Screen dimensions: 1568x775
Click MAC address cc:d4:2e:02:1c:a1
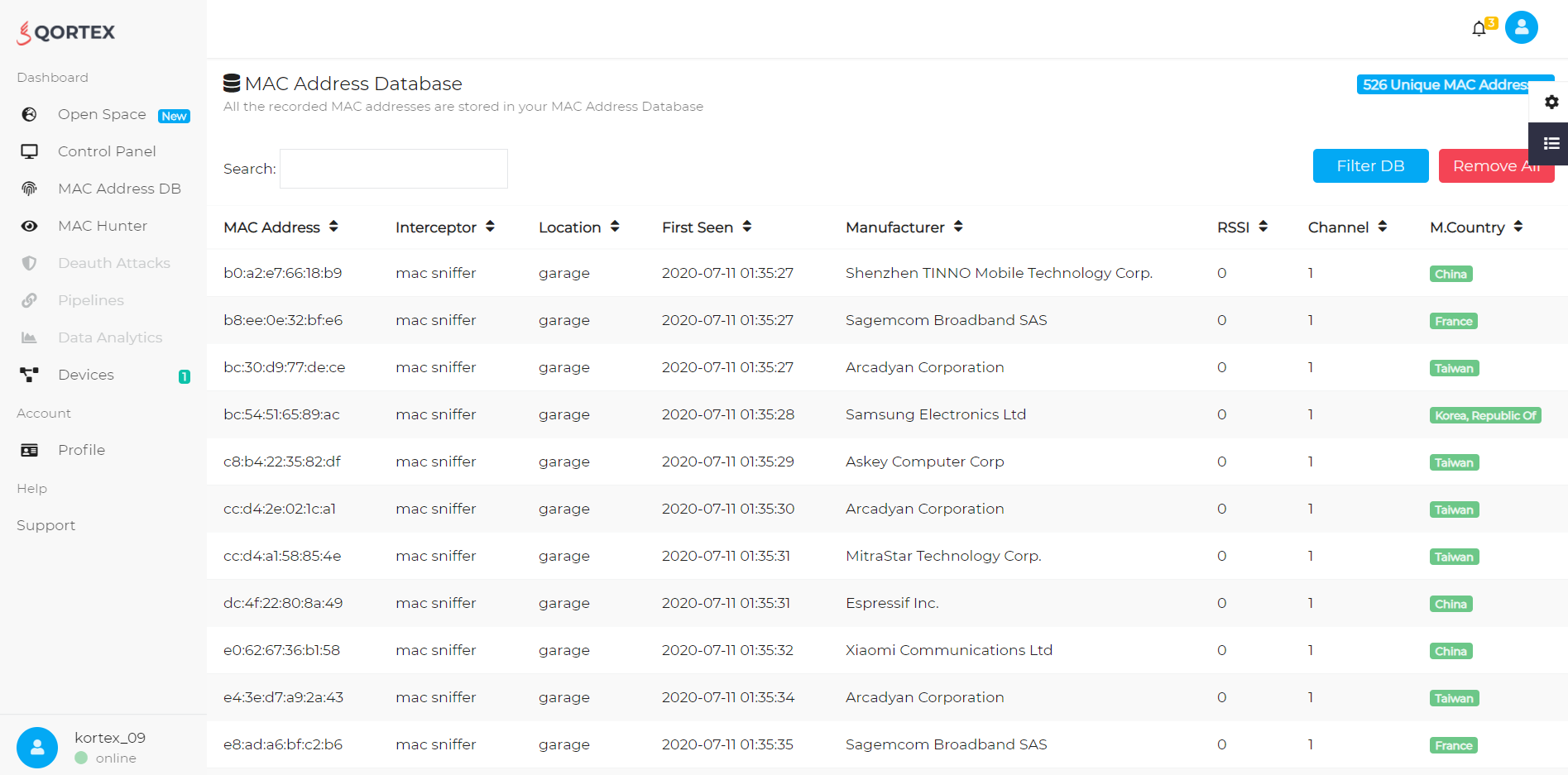click(280, 509)
